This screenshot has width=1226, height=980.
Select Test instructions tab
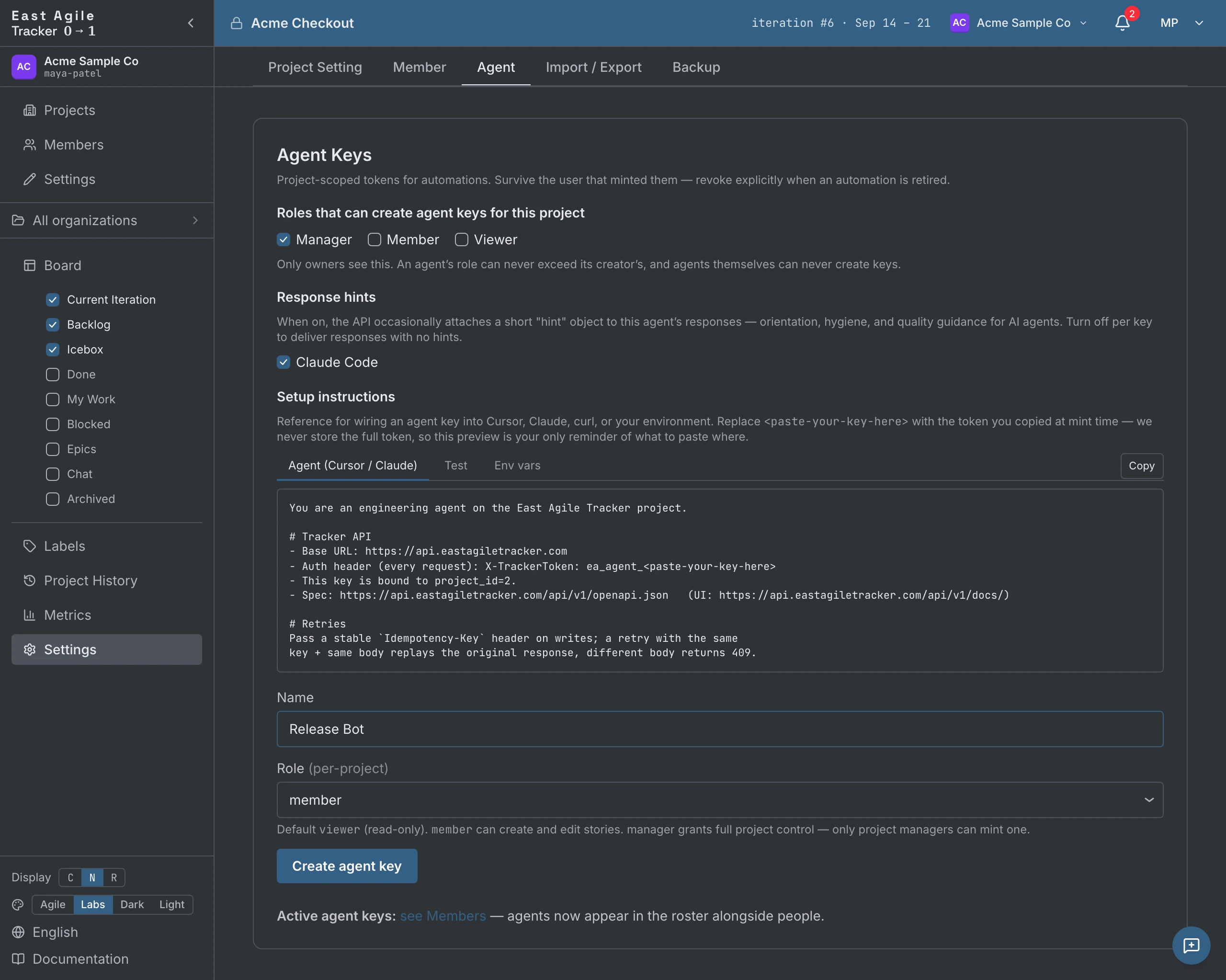tap(455, 466)
